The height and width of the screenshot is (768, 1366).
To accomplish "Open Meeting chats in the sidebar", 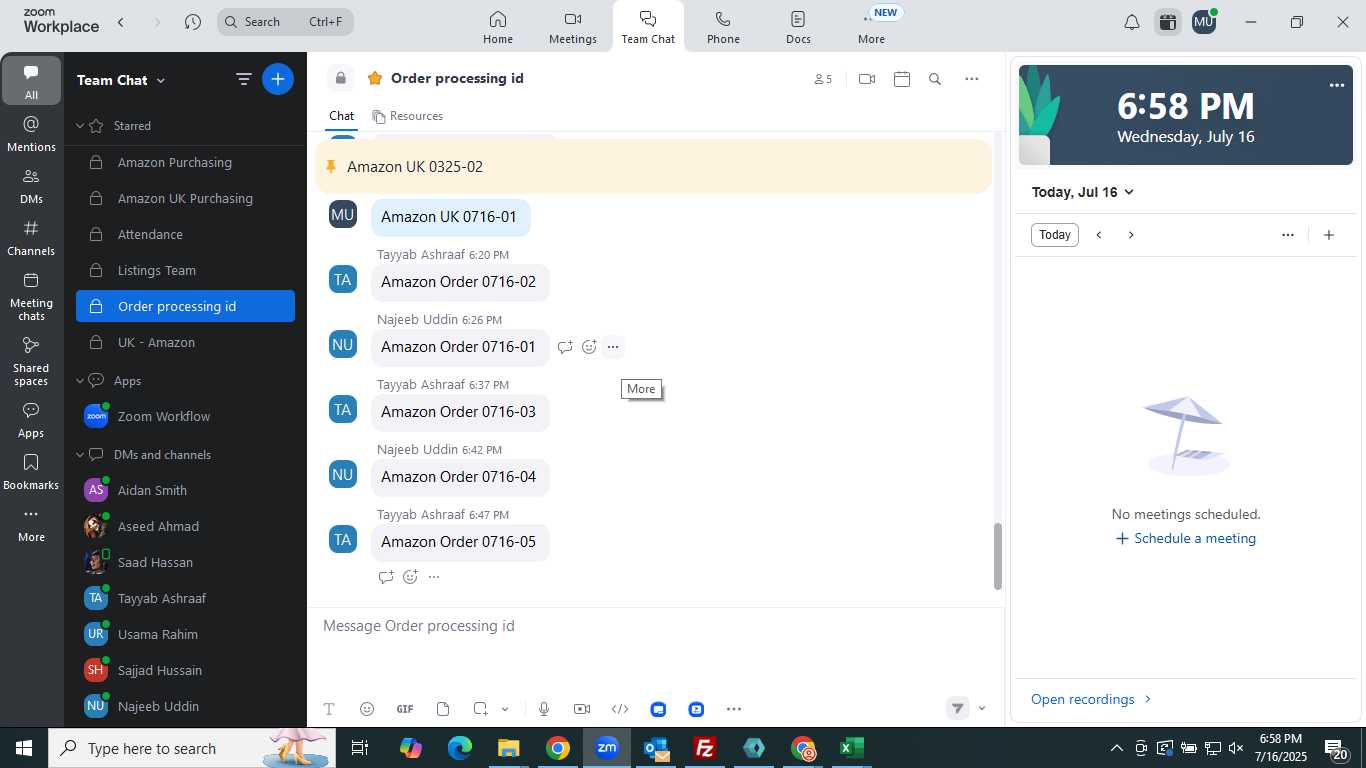I will click(x=31, y=296).
